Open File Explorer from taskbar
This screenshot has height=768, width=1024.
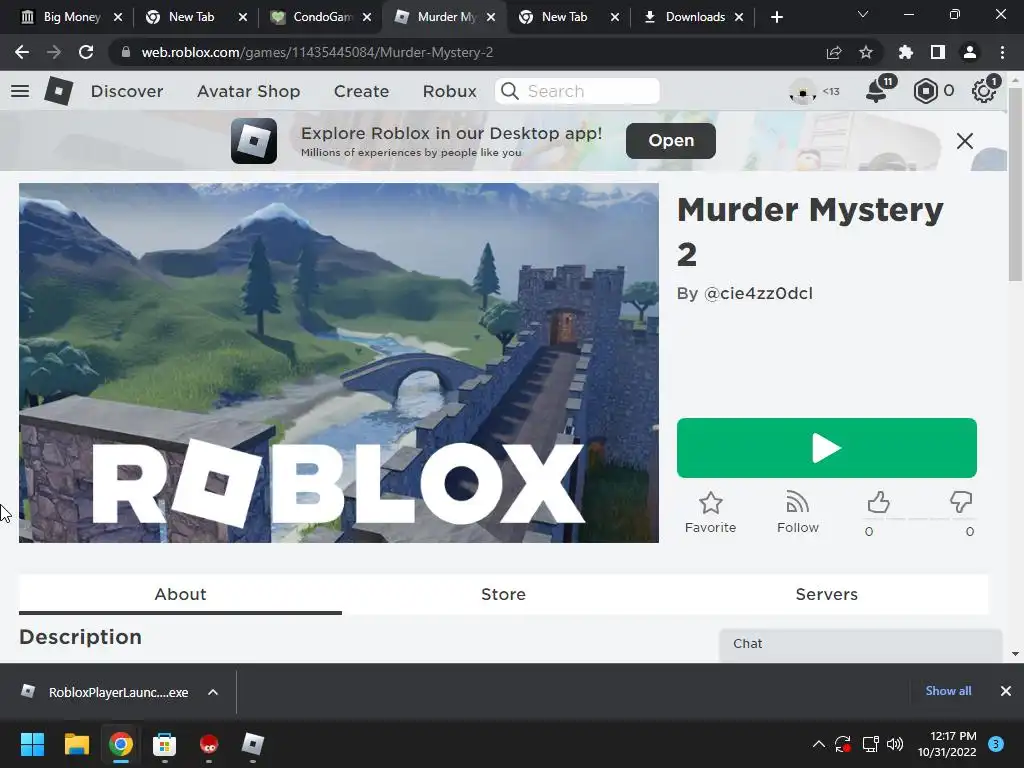[x=76, y=744]
